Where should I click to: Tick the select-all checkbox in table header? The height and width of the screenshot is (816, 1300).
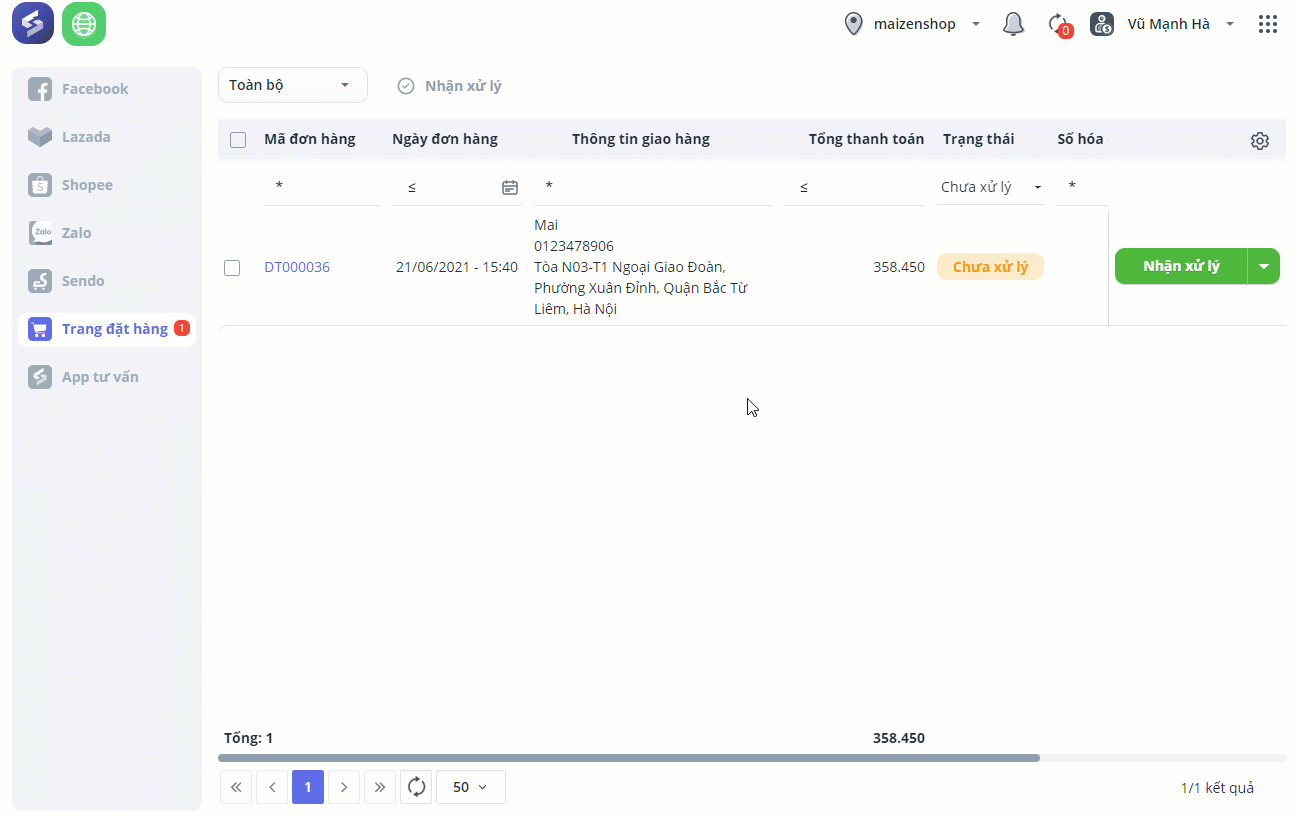click(238, 140)
